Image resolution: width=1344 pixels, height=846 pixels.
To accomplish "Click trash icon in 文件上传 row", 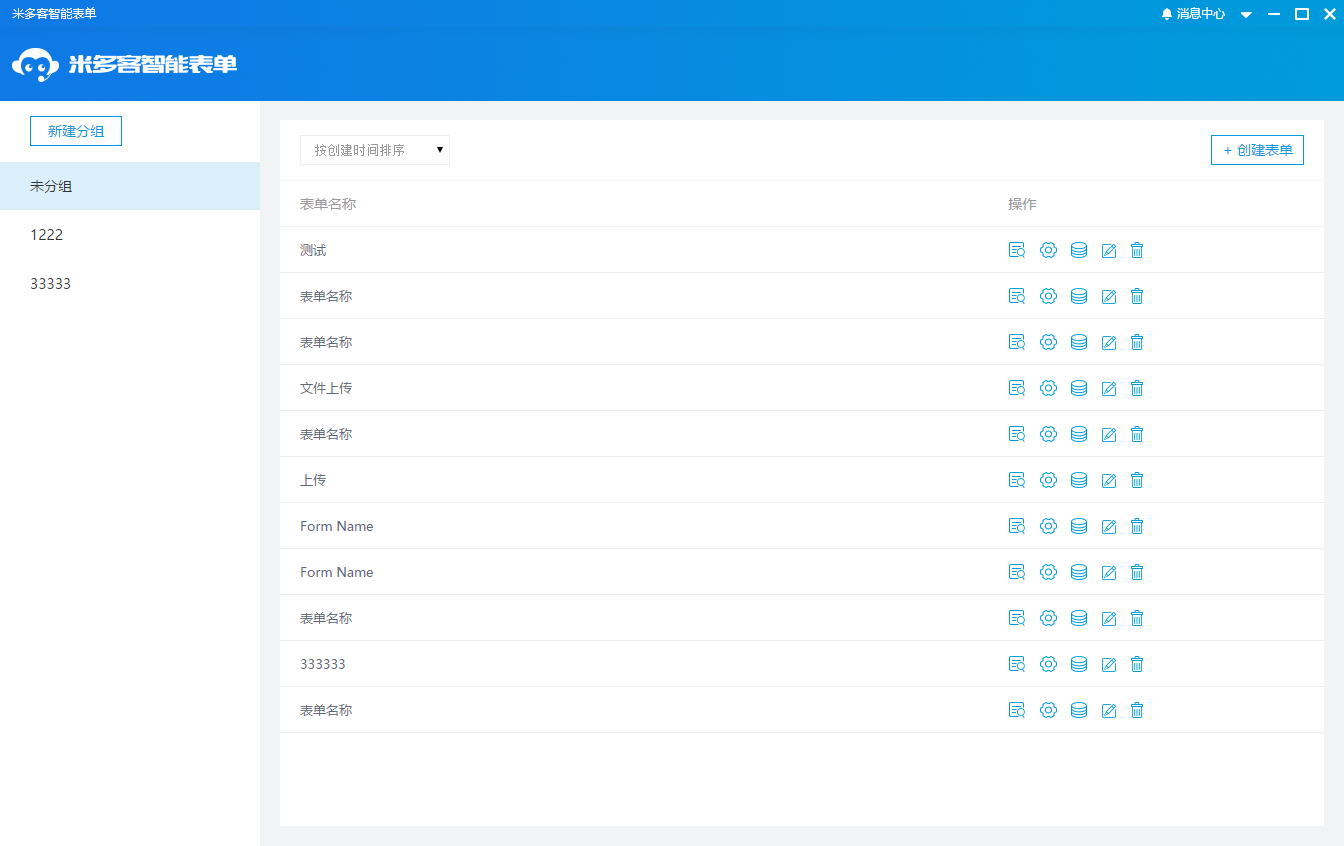I will [1137, 388].
